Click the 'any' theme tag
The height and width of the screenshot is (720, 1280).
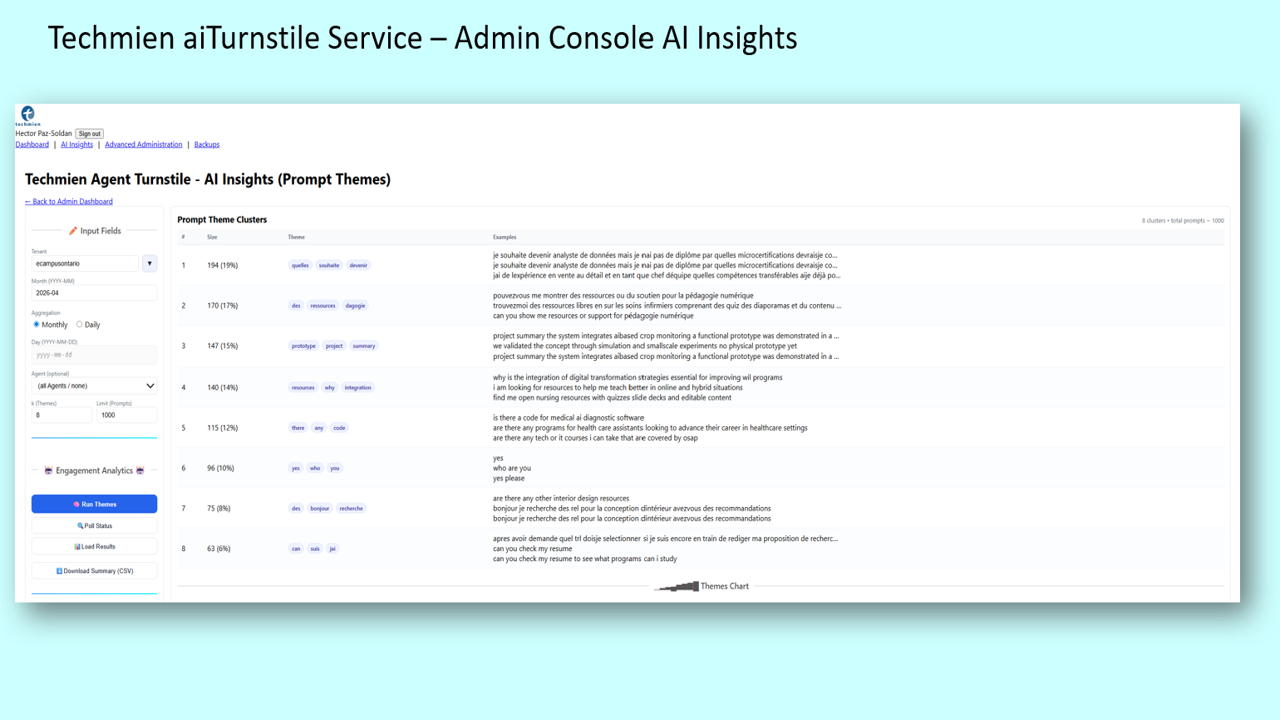coord(319,428)
